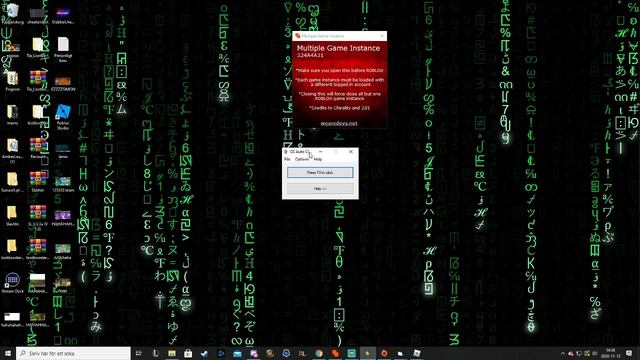Open File menu in GS Auto Clicker
The width and height of the screenshot is (640, 360).
[x=287, y=159]
